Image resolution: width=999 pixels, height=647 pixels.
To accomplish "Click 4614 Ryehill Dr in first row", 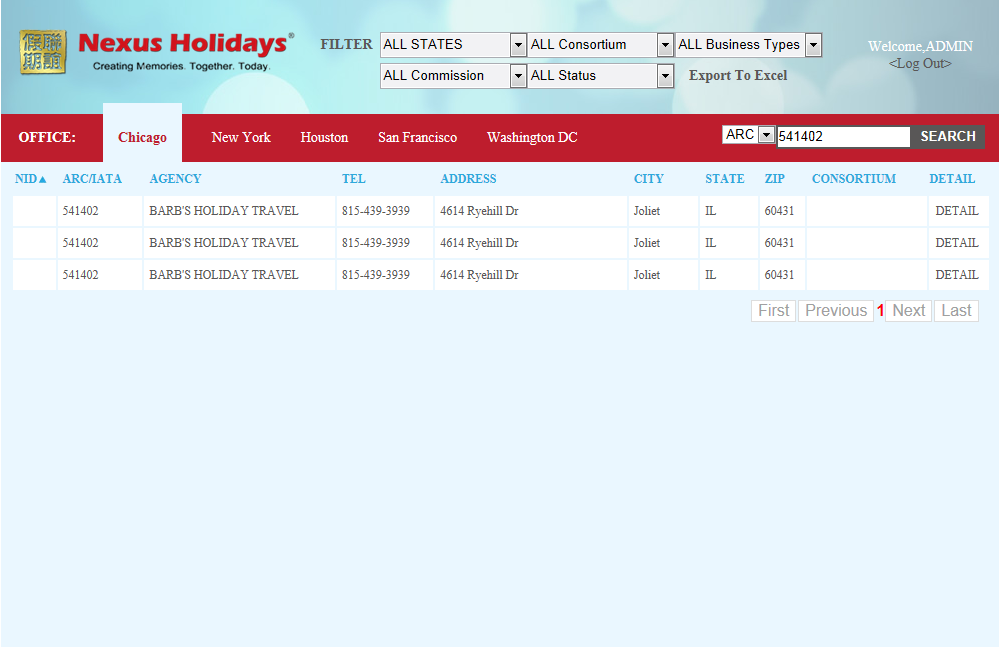I will coord(479,211).
